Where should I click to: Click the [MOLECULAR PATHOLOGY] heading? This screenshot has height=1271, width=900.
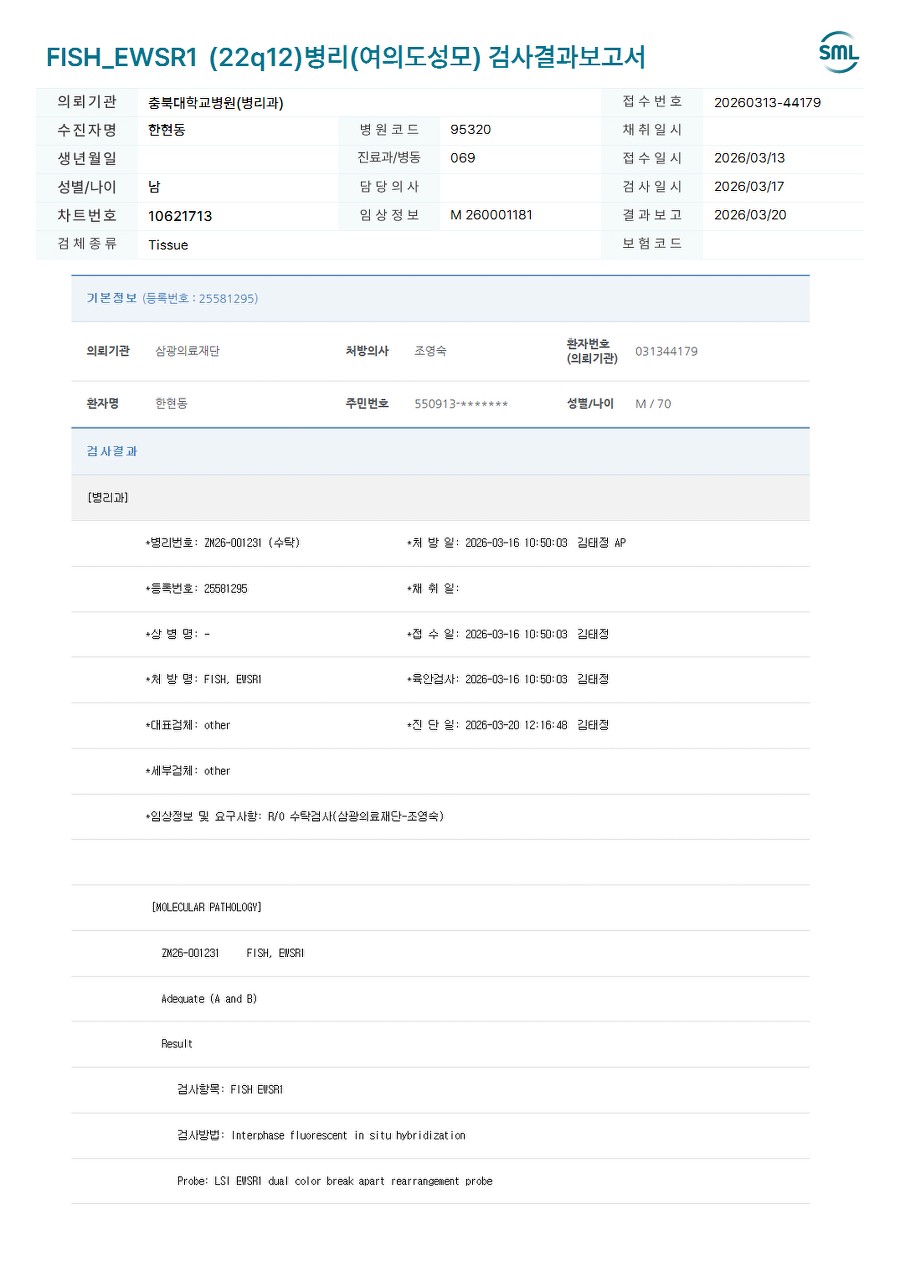point(206,907)
